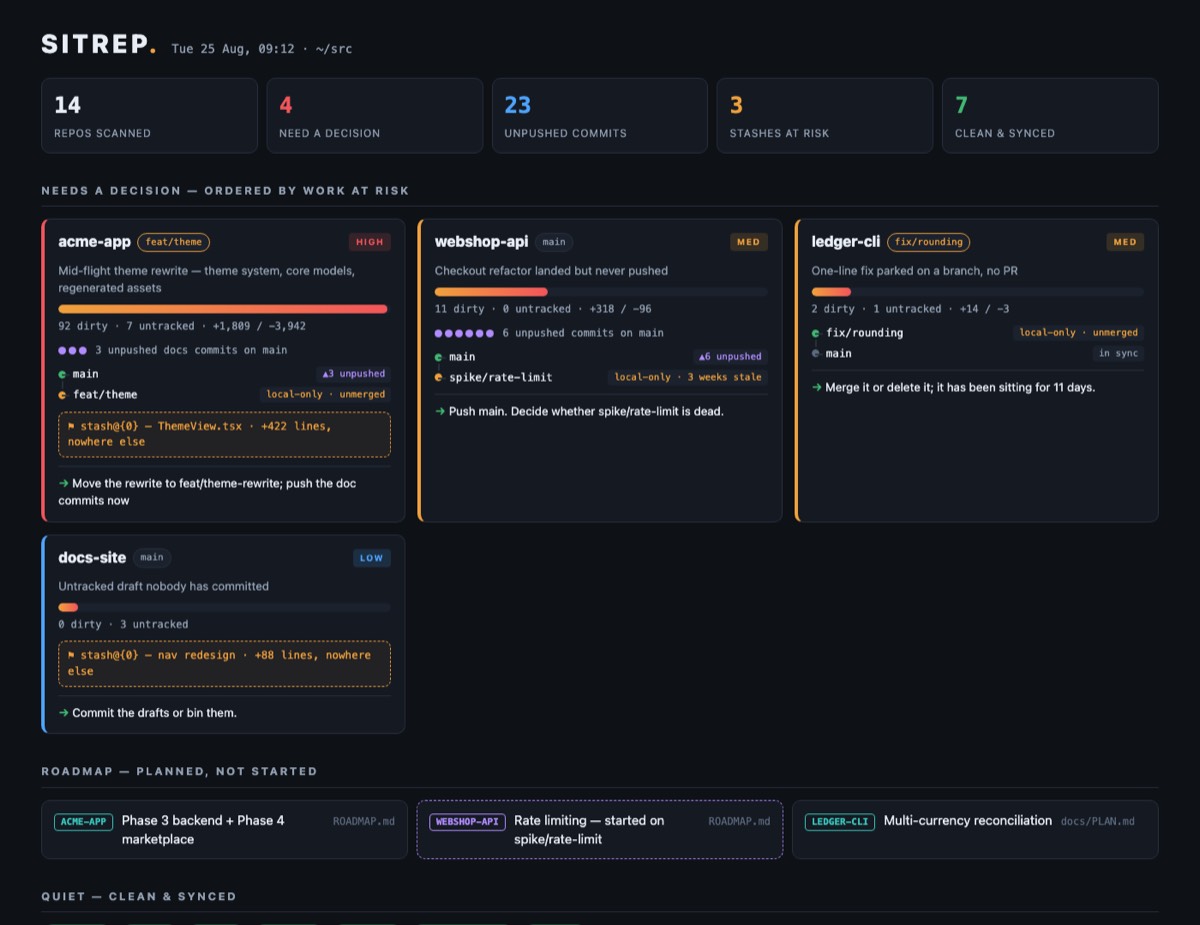Click 'Checkout refactor landed but never pushed'
Viewport: 1200px width, 925px height.
[551, 271]
